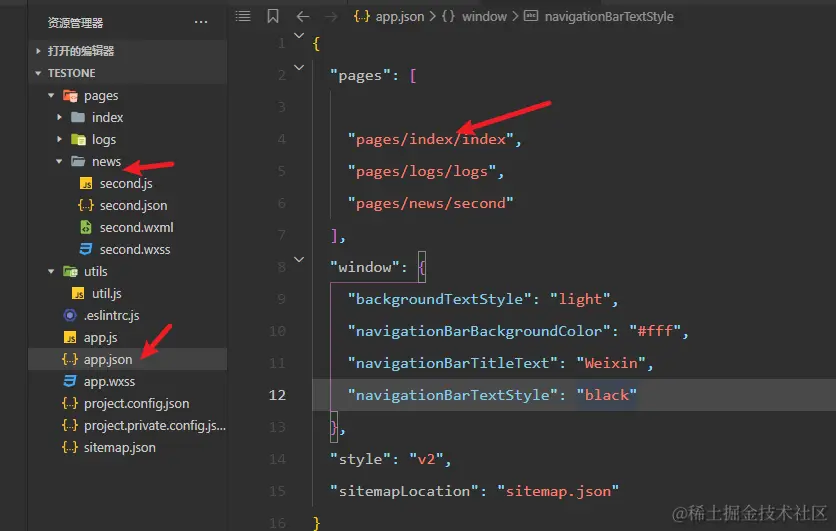Image resolution: width=836 pixels, height=531 pixels.
Task: Open project.config.json file
Action: coord(136,403)
